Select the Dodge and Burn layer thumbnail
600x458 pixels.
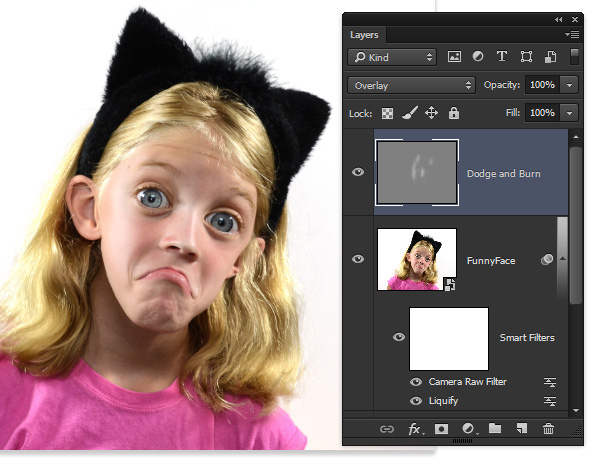pos(417,173)
